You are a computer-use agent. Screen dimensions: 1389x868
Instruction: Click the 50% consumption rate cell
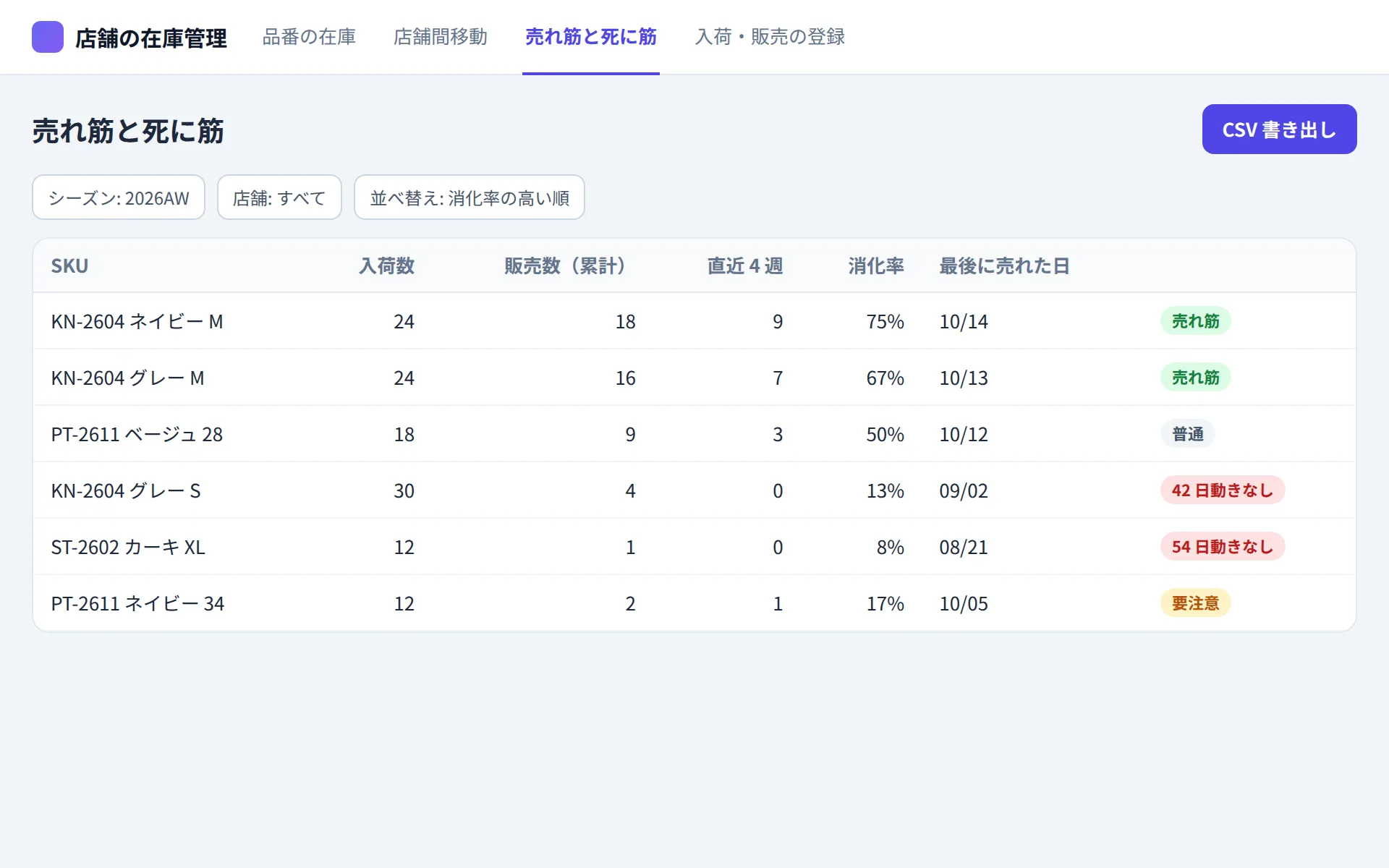click(x=885, y=435)
